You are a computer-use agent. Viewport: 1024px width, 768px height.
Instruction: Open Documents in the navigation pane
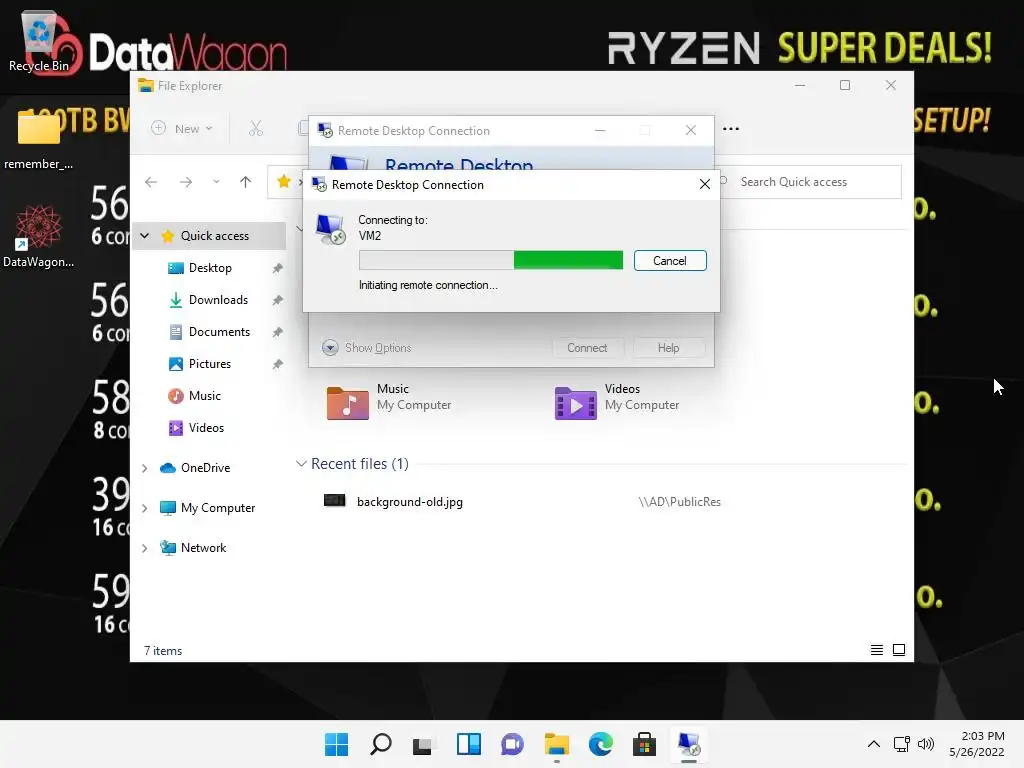219,332
